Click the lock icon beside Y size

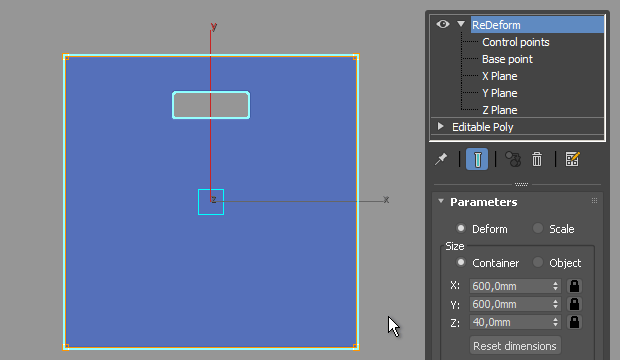[x=574, y=304]
